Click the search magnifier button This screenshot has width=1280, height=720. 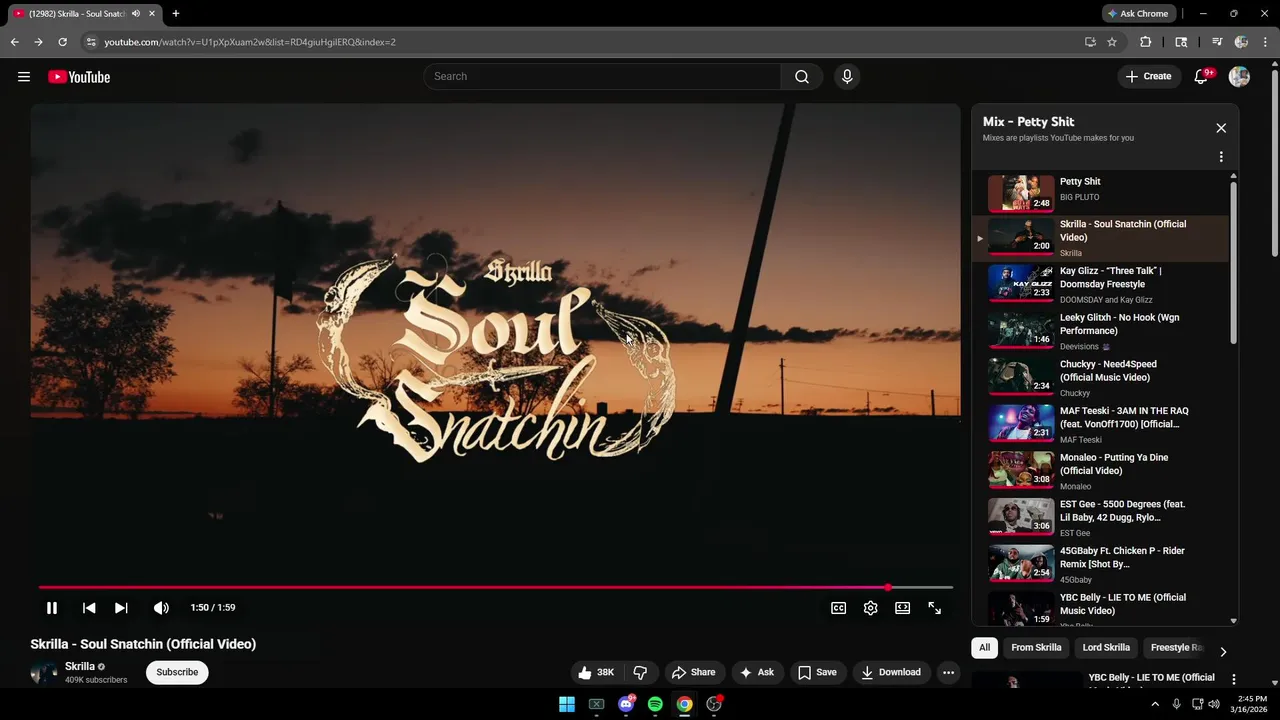(802, 77)
